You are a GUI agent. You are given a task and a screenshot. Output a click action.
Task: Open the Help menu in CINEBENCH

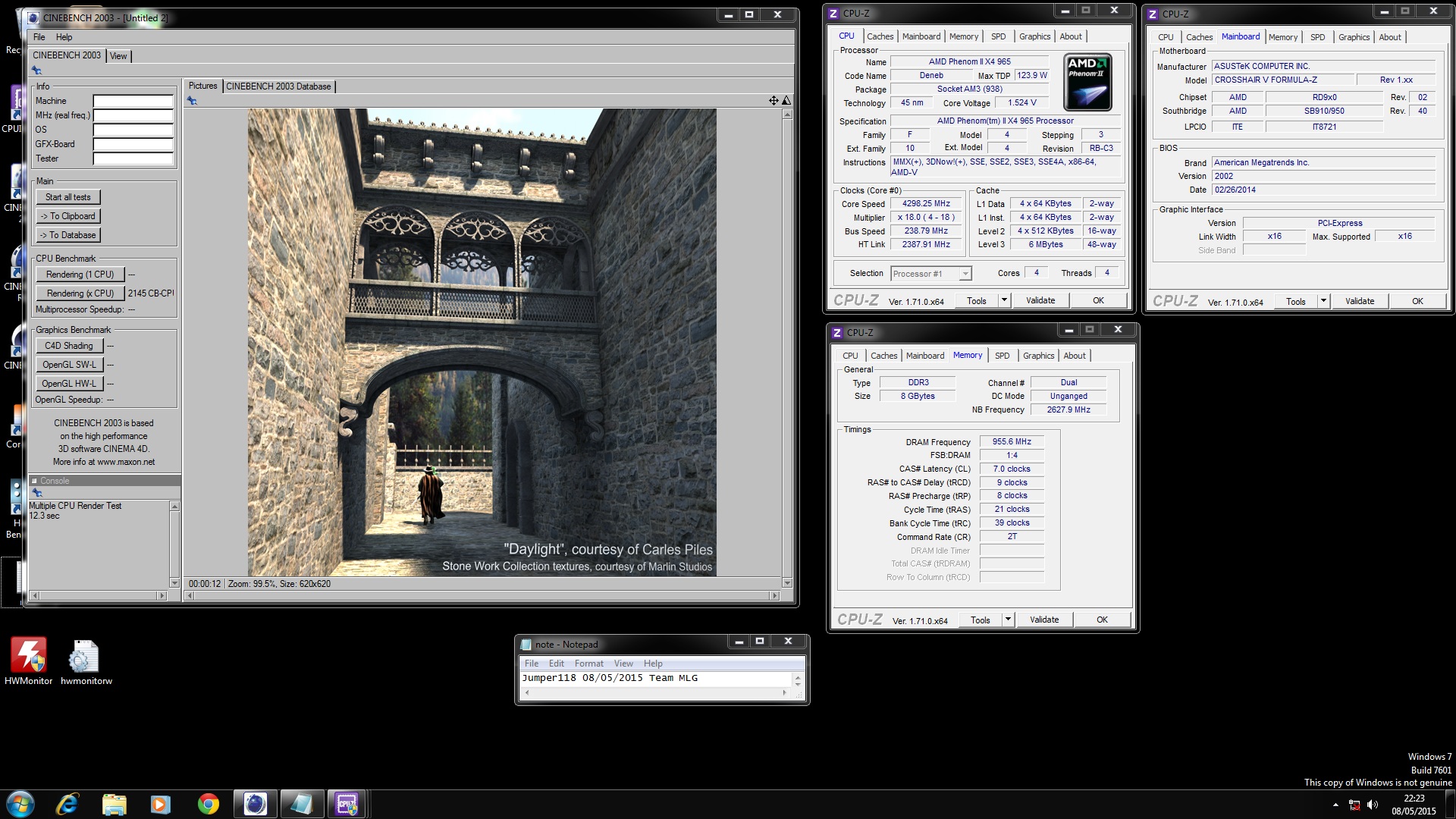click(x=64, y=37)
